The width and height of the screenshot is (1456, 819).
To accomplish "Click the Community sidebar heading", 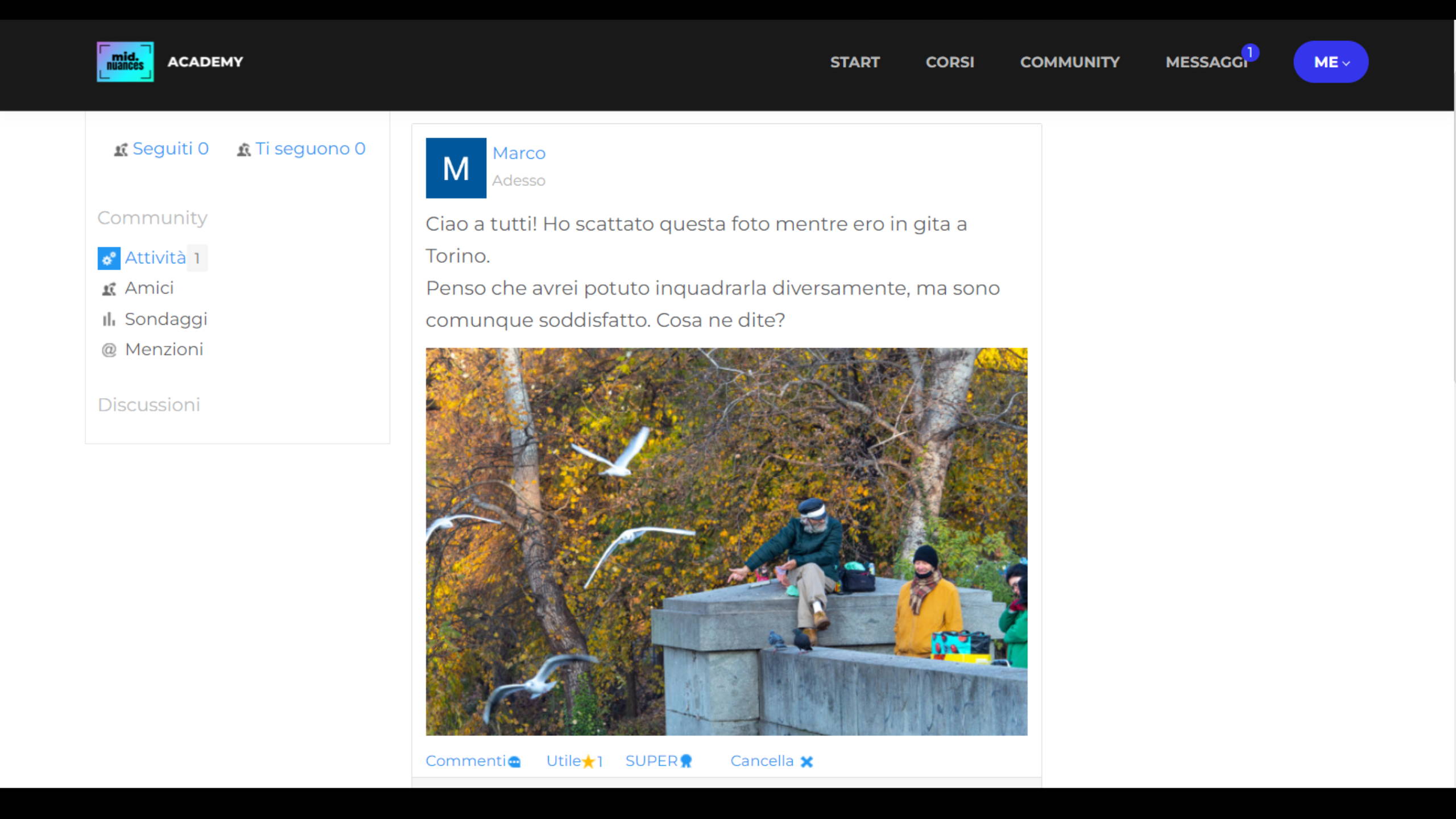I will [x=152, y=218].
